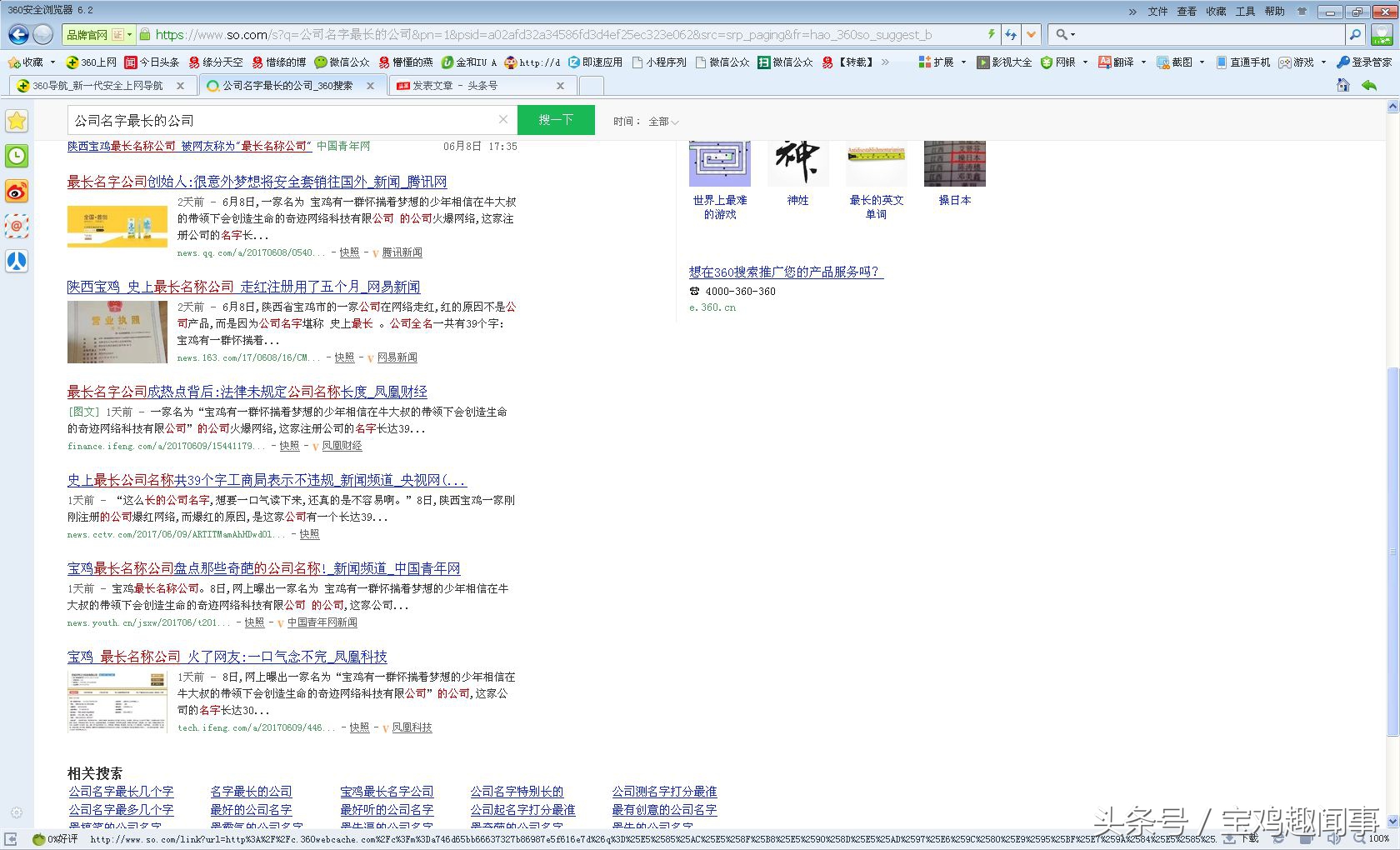1400x850 pixels.
Task: Open a new tab with the blank tab button
Action: tap(591, 86)
